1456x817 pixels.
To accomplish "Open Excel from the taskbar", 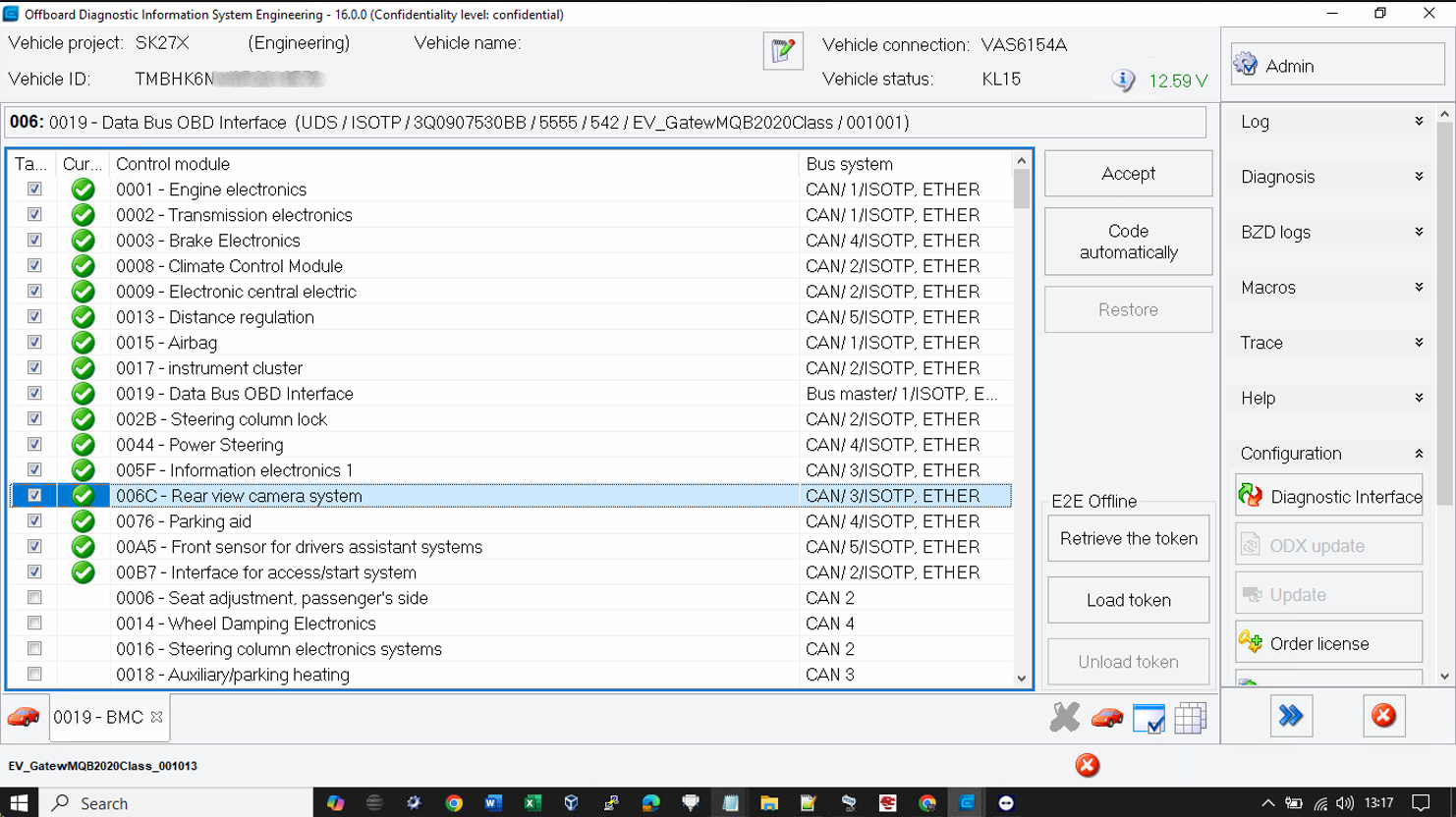I will tap(532, 802).
